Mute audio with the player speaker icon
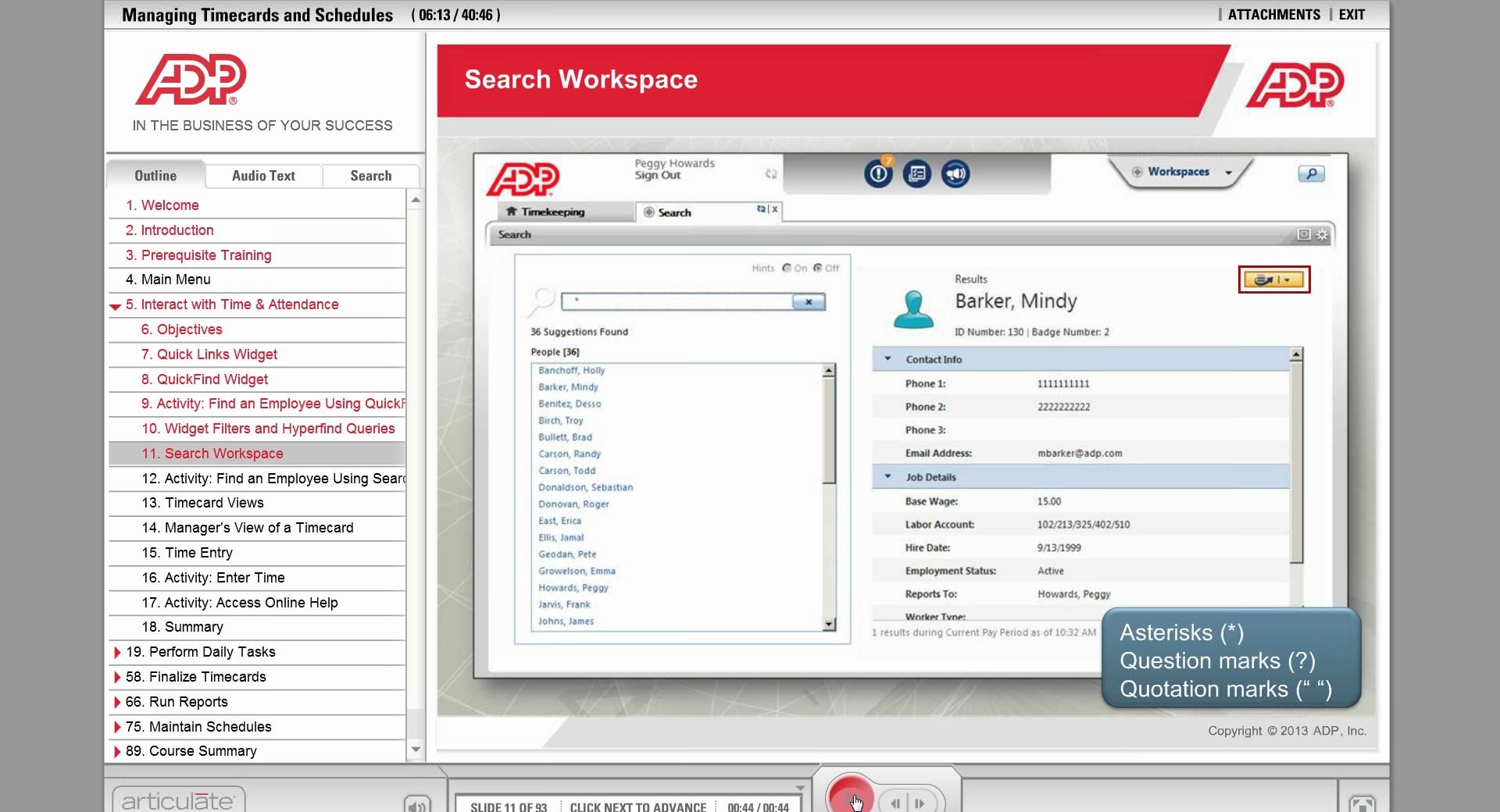Screen dimensions: 1500x812 click(x=417, y=805)
